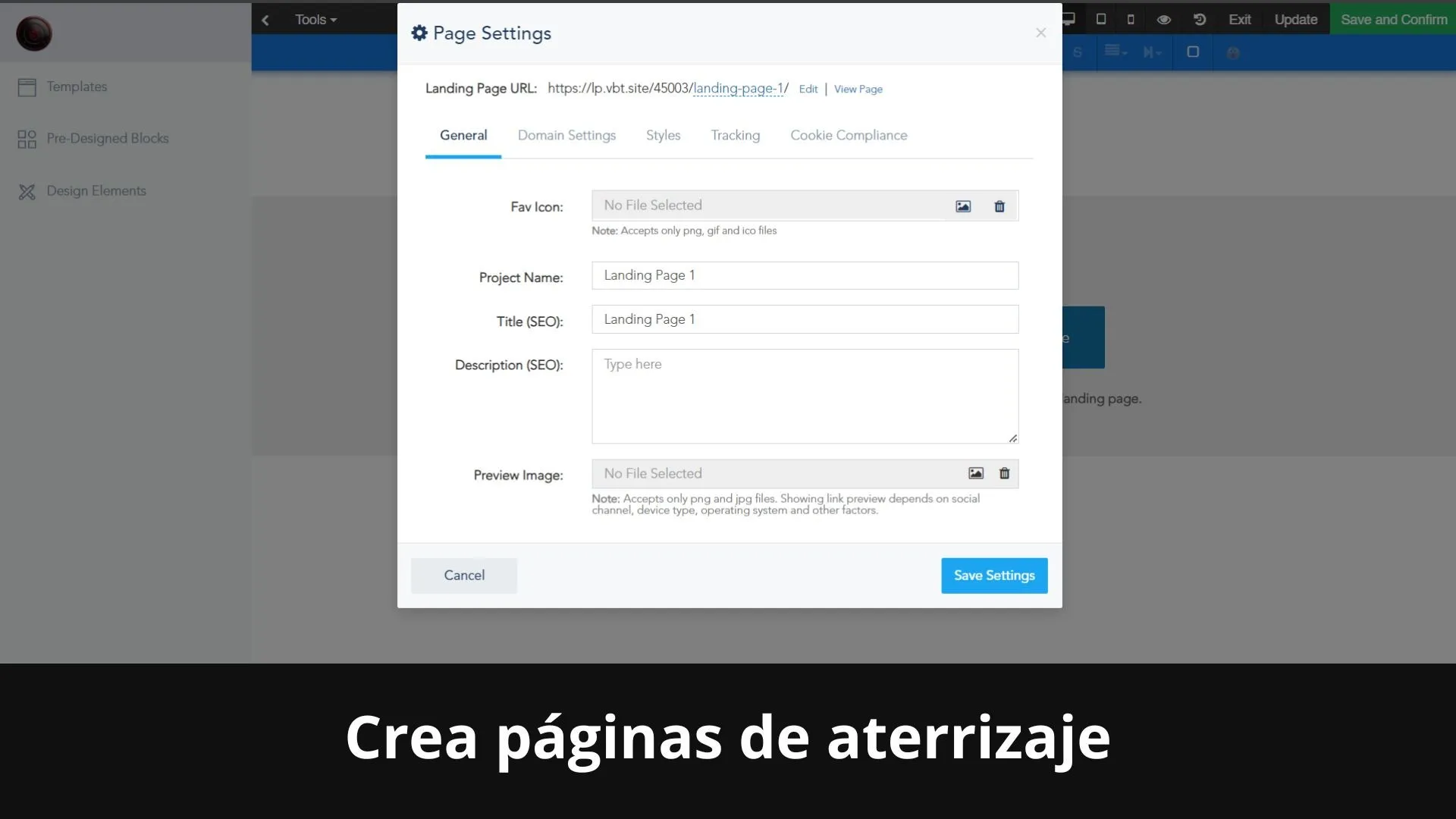This screenshot has width=1456, height=819.
Task: Click Save Settings button
Action: [x=994, y=575]
